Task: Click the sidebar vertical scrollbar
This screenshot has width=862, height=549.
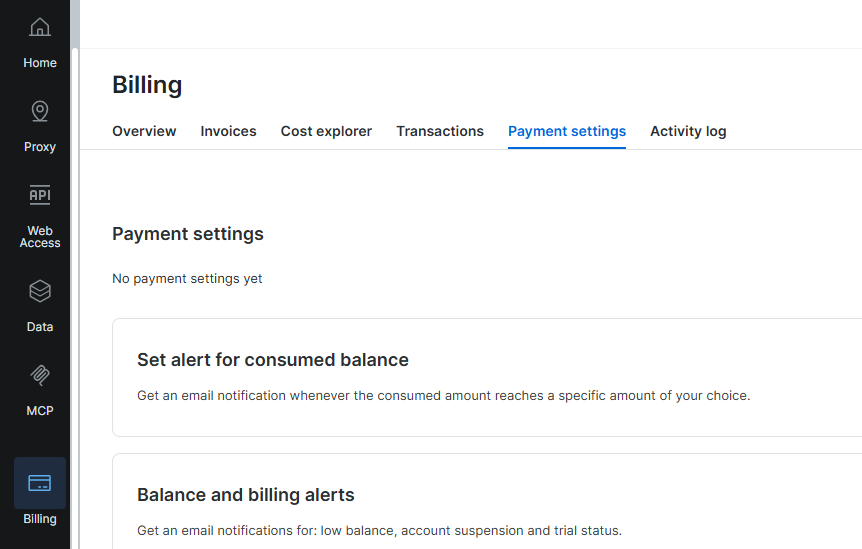Action: (x=75, y=297)
